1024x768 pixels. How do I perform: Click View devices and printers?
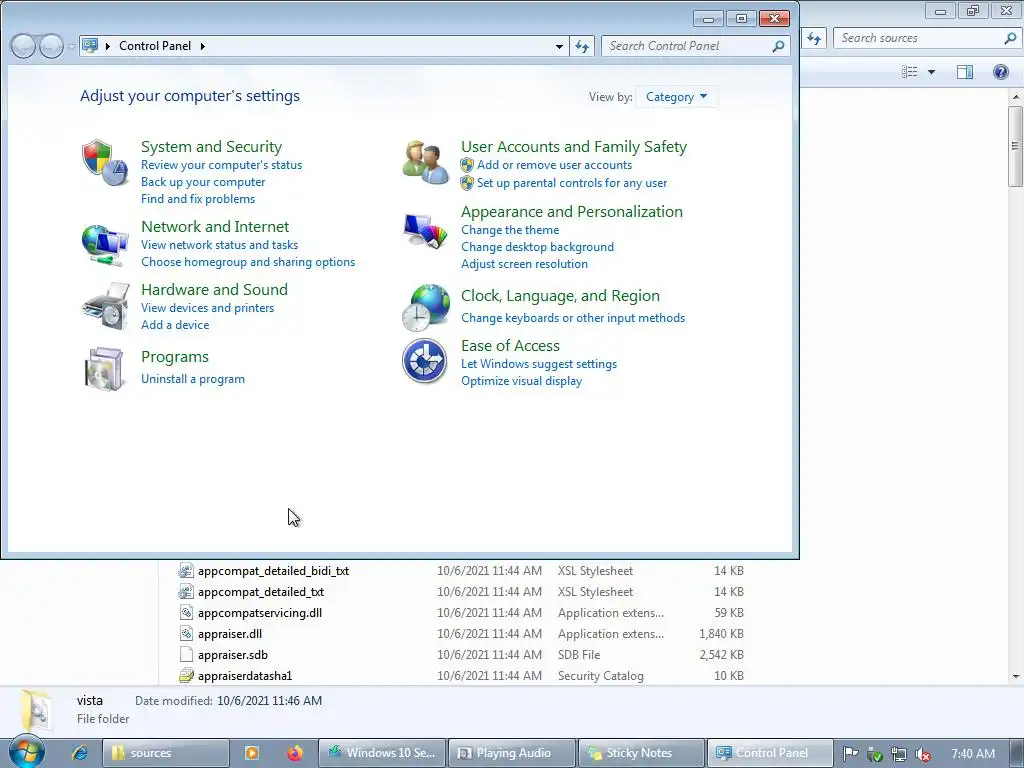coord(208,308)
